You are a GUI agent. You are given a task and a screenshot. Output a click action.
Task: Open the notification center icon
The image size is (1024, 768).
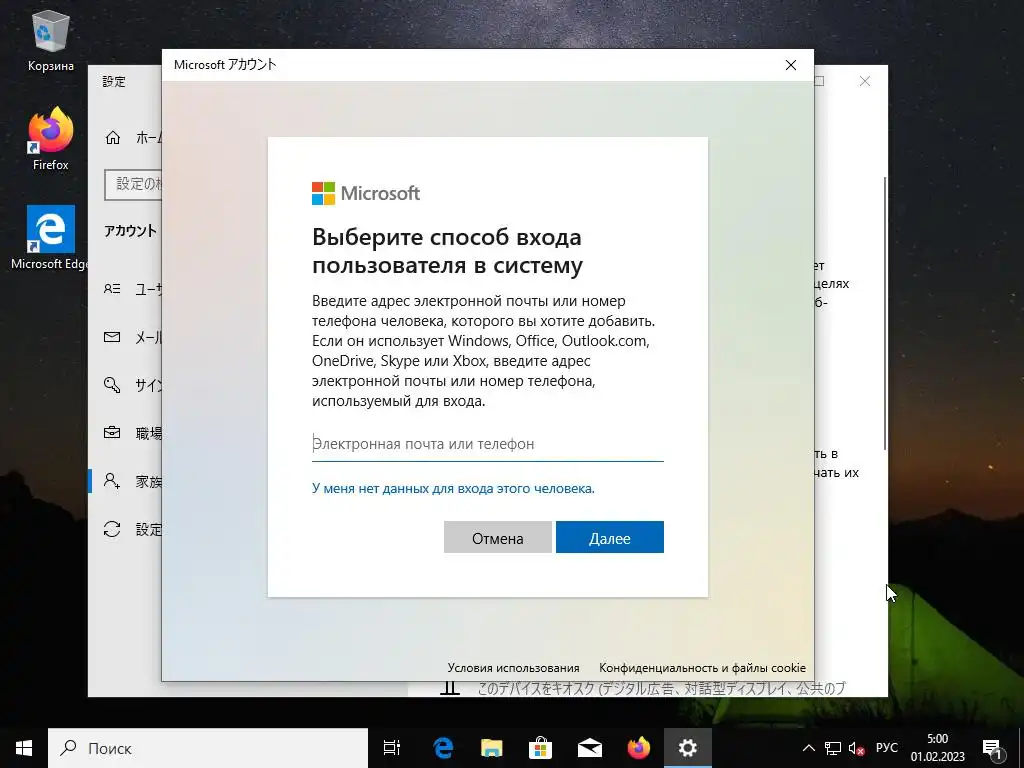click(x=993, y=748)
